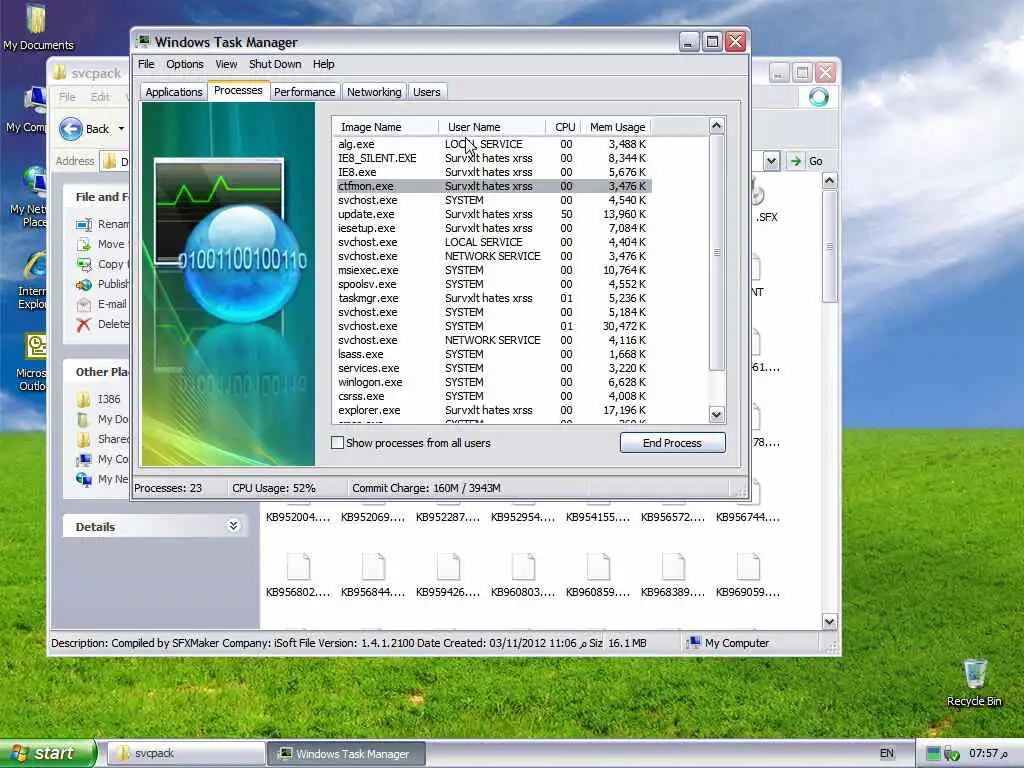
Task: Select the lsass.exe process
Action: tap(492, 354)
